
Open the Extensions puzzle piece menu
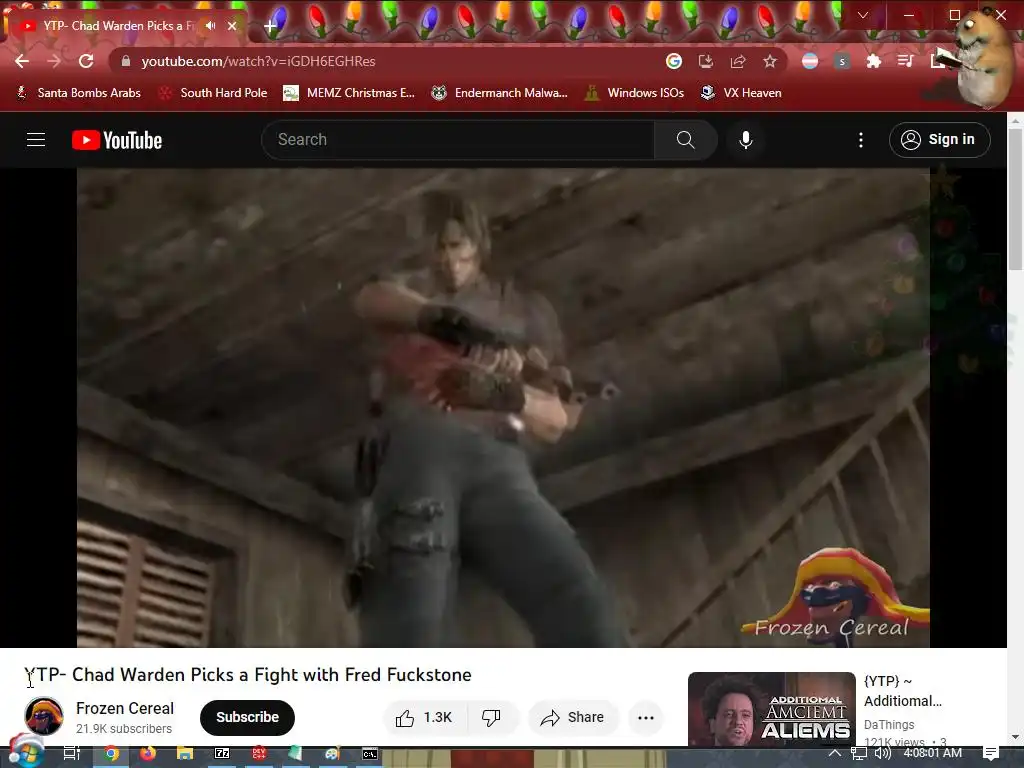click(874, 61)
